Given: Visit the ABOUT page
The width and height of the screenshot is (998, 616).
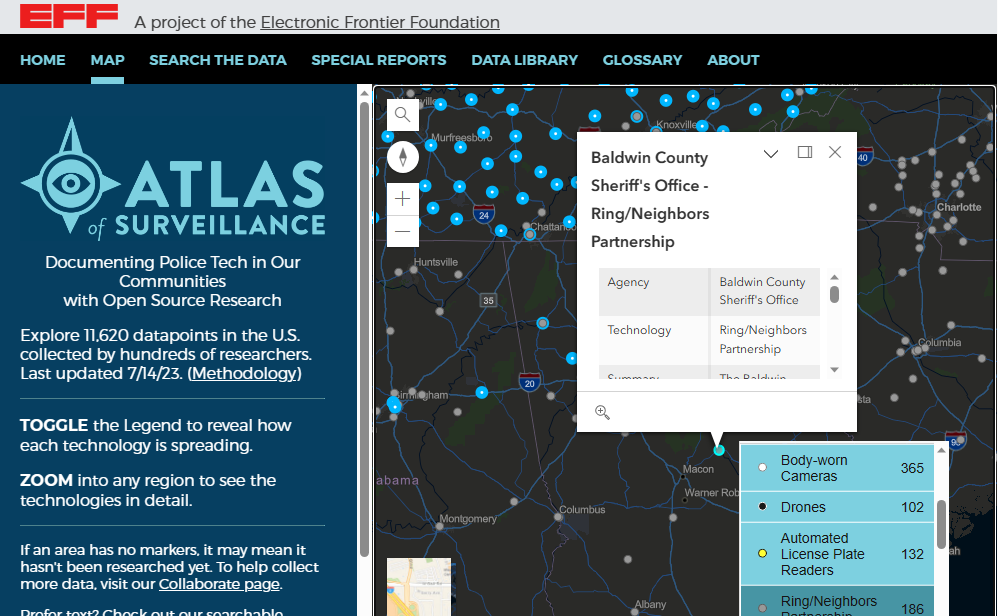Looking at the screenshot, I should point(733,60).
